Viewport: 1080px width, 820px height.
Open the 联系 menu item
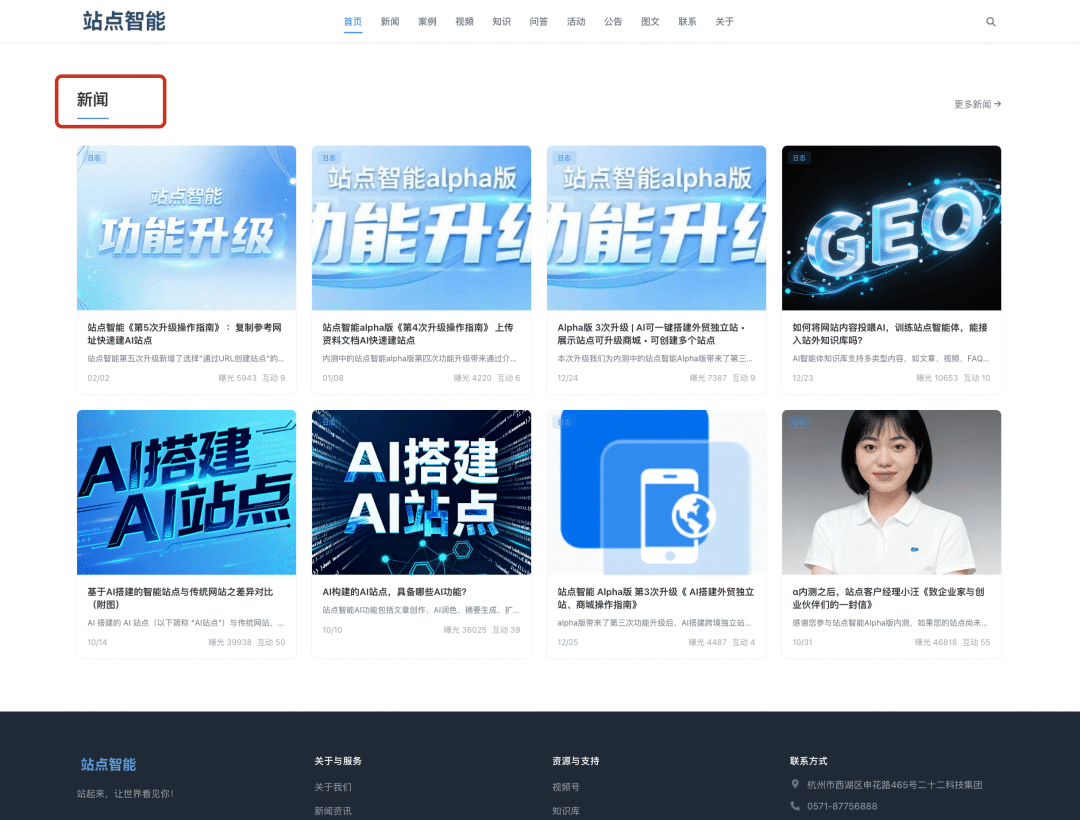(x=687, y=22)
